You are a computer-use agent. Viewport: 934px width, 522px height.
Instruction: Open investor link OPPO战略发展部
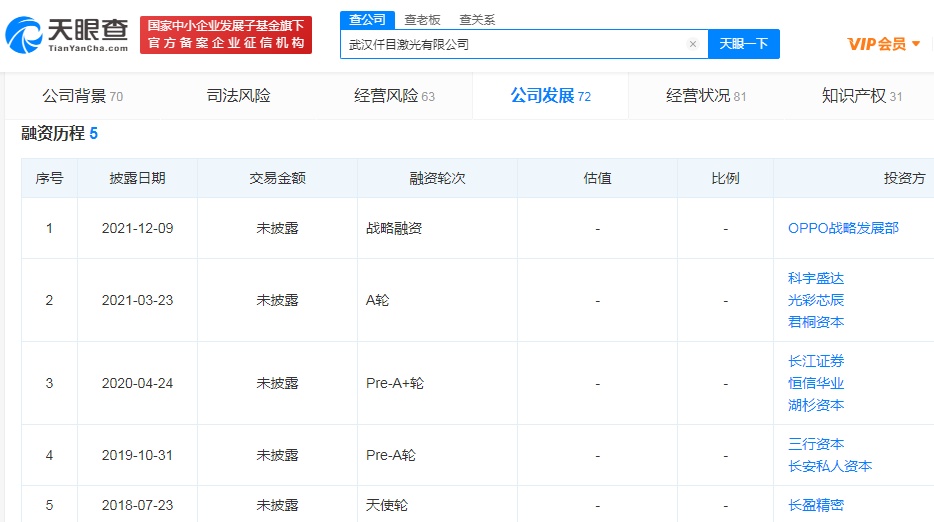pyautogui.click(x=843, y=228)
